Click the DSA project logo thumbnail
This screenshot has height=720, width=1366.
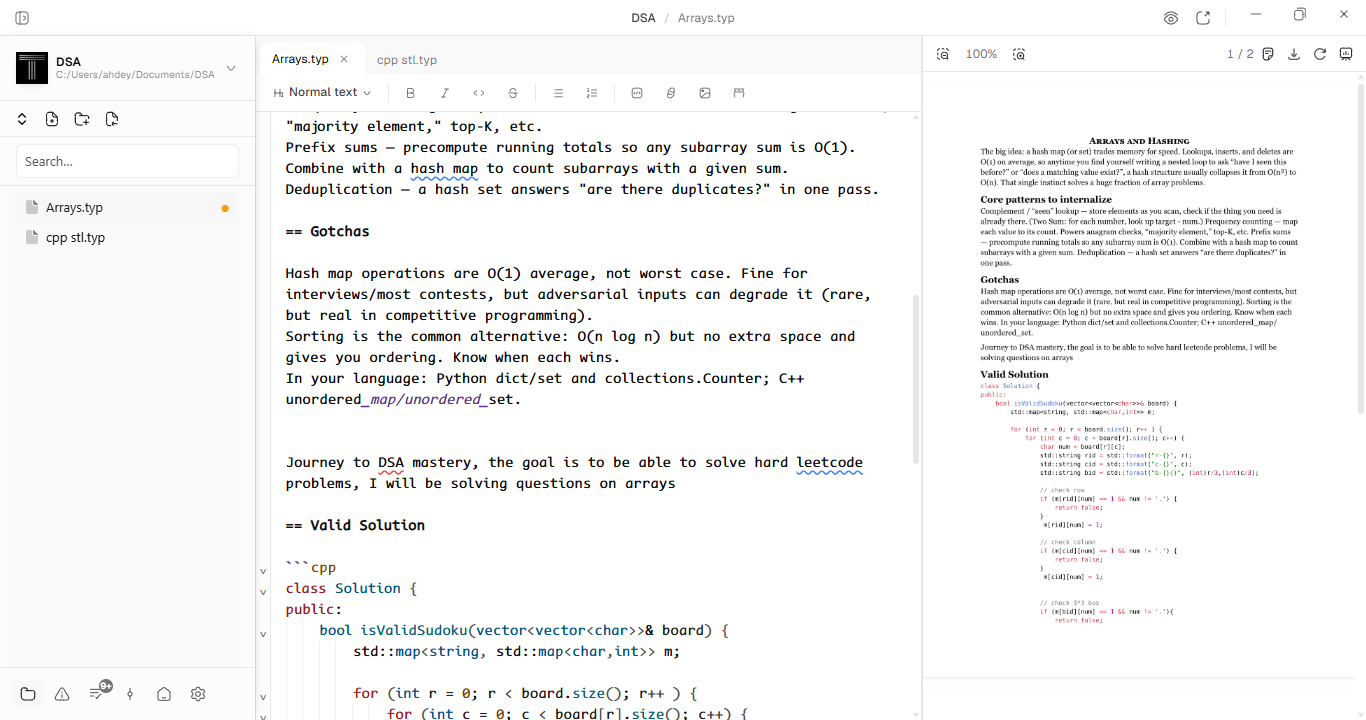pos(32,68)
